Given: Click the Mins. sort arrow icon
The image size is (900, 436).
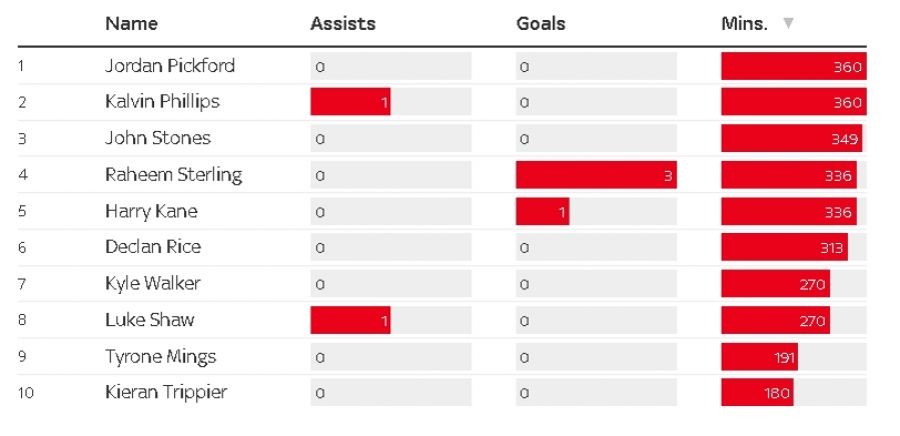Looking at the screenshot, I should [x=788, y=24].
